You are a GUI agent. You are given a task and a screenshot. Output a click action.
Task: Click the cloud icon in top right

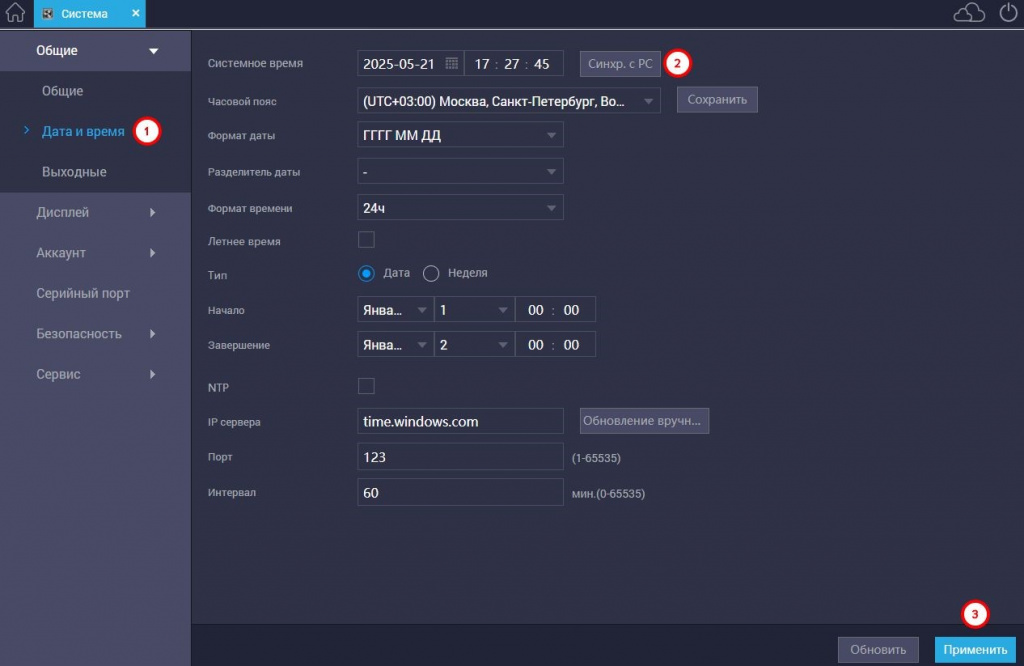[969, 13]
